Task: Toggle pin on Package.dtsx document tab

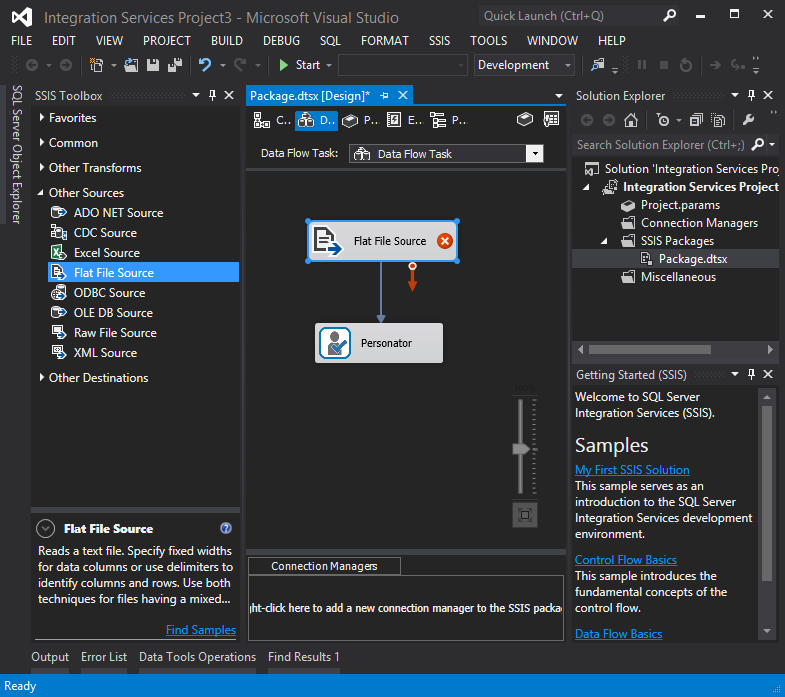Action: (x=382, y=96)
